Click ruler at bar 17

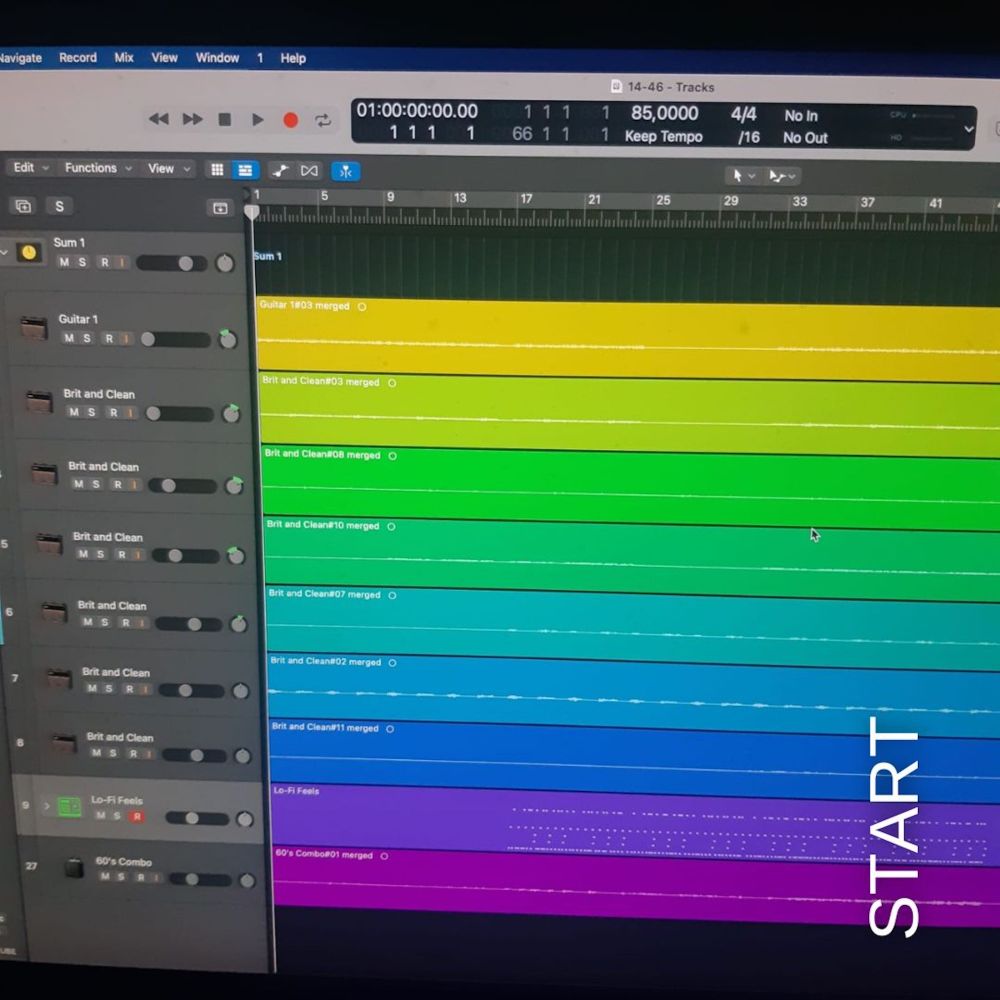525,199
